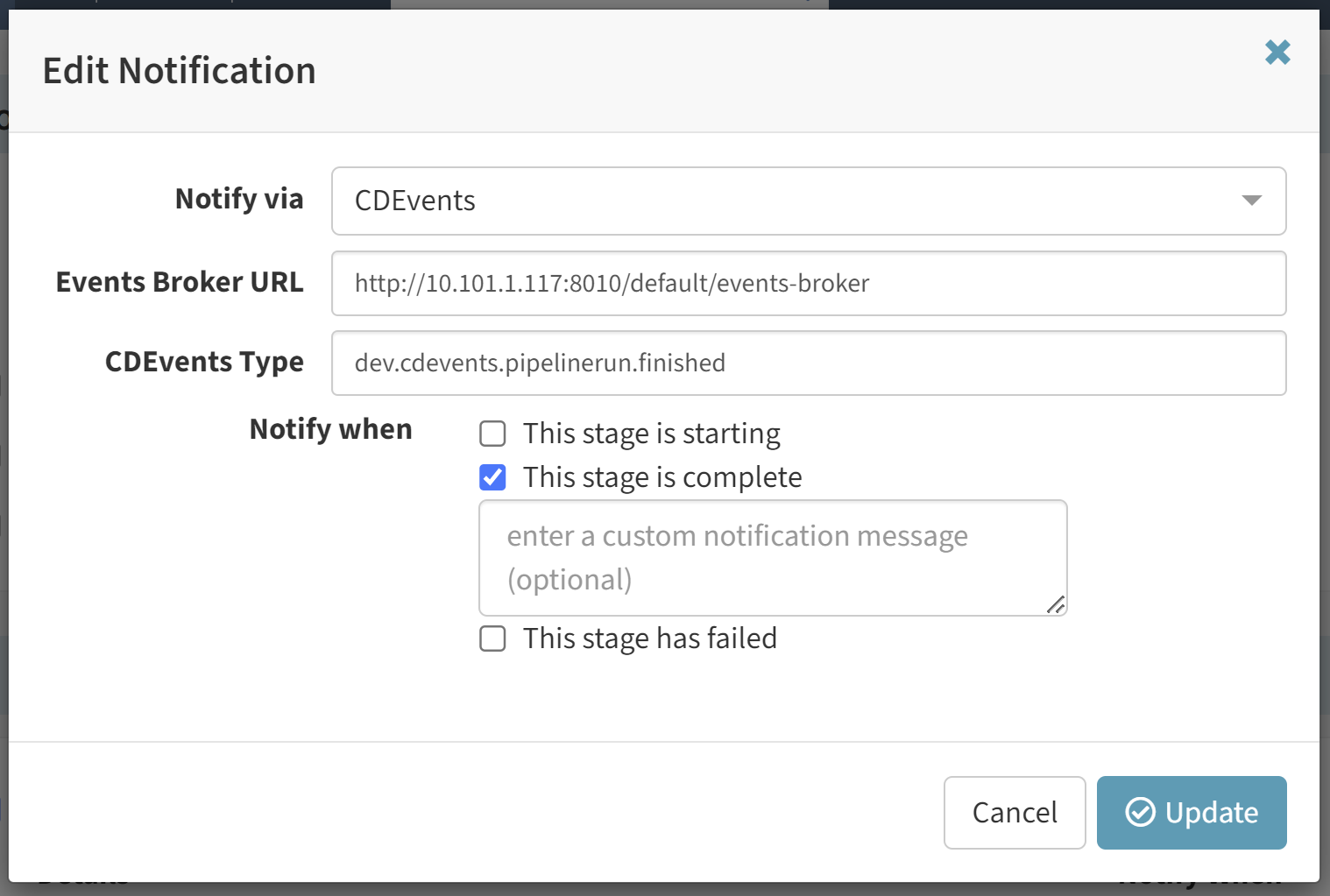The image size is (1330, 896).
Task: Click the Notify via field label
Action: (x=239, y=199)
